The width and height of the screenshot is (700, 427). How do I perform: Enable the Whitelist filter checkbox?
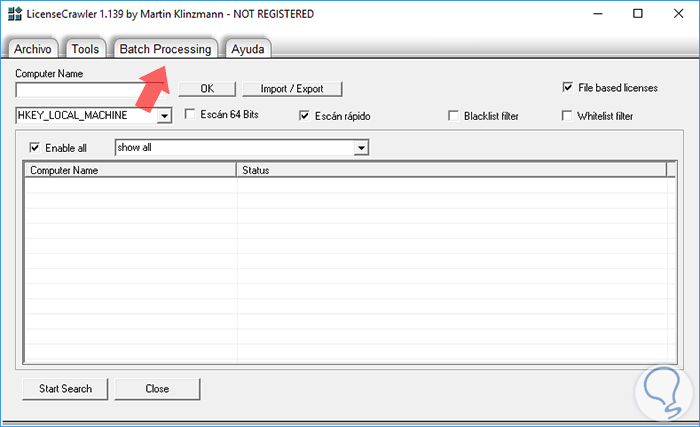pyautogui.click(x=567, y=116)
